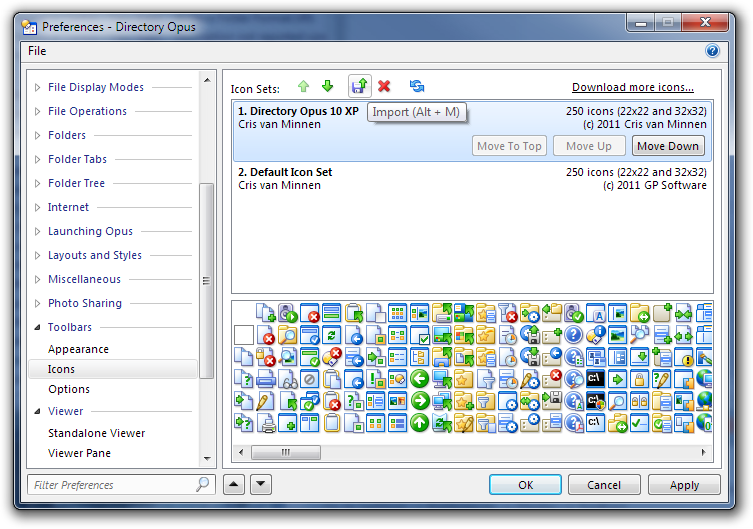Go to next page with down triangle button

[261, 484]
